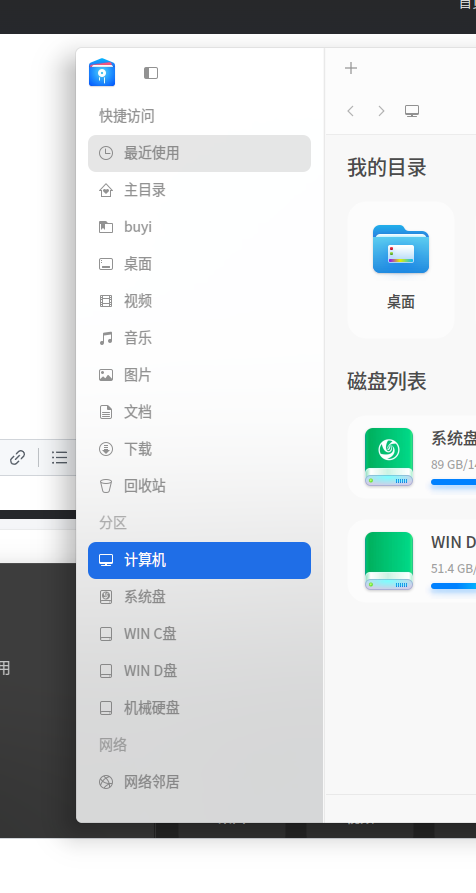Click the picture icon beside 图片
This screenshot has height=893, width=476.
tap(106, 375)
